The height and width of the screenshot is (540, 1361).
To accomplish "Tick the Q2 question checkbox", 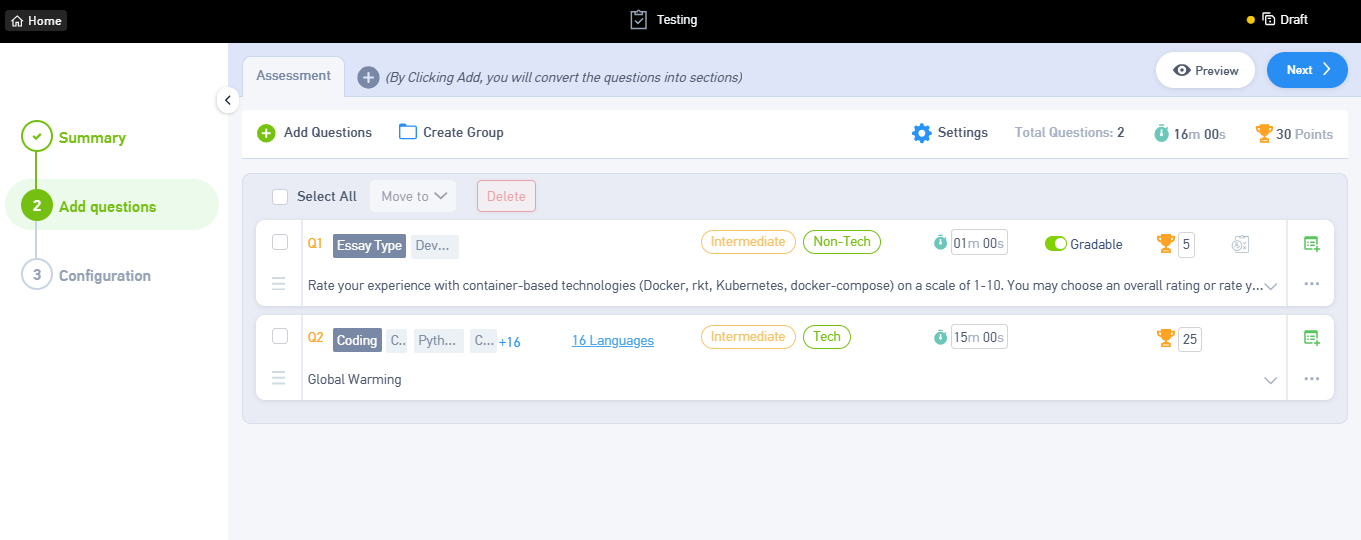I will (x=280, y=336).
